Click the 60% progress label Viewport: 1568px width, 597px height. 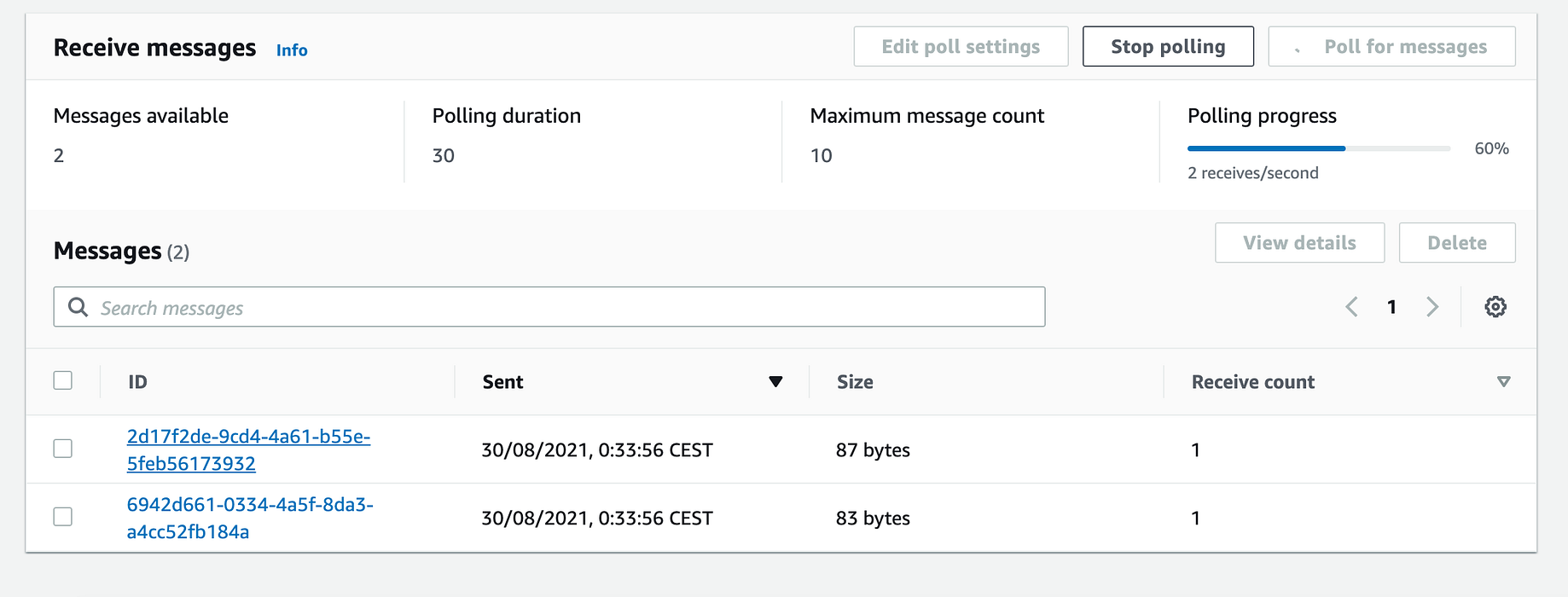point(1491,148)
